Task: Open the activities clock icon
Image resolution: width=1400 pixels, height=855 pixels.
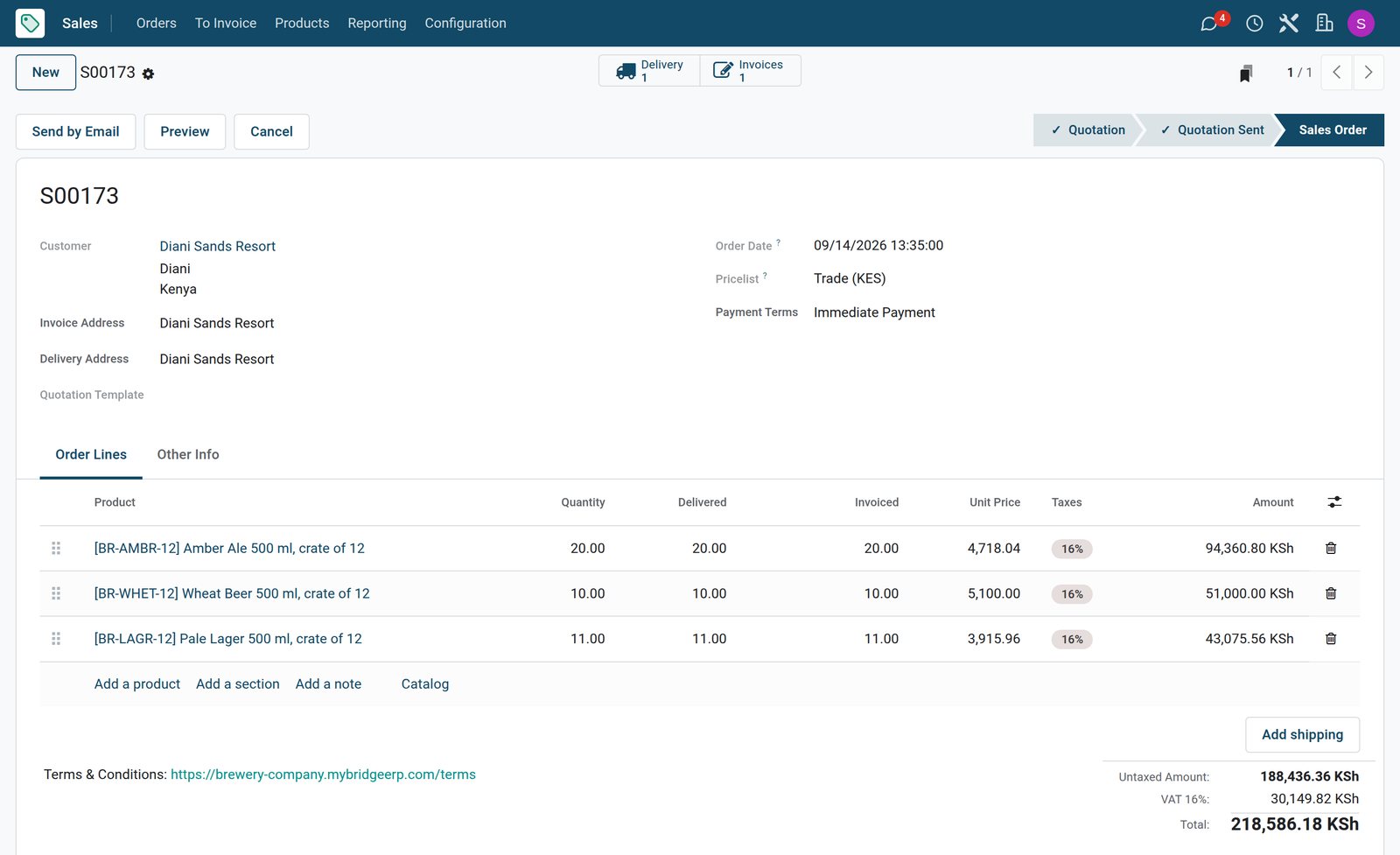Action: pos(1254,23)
